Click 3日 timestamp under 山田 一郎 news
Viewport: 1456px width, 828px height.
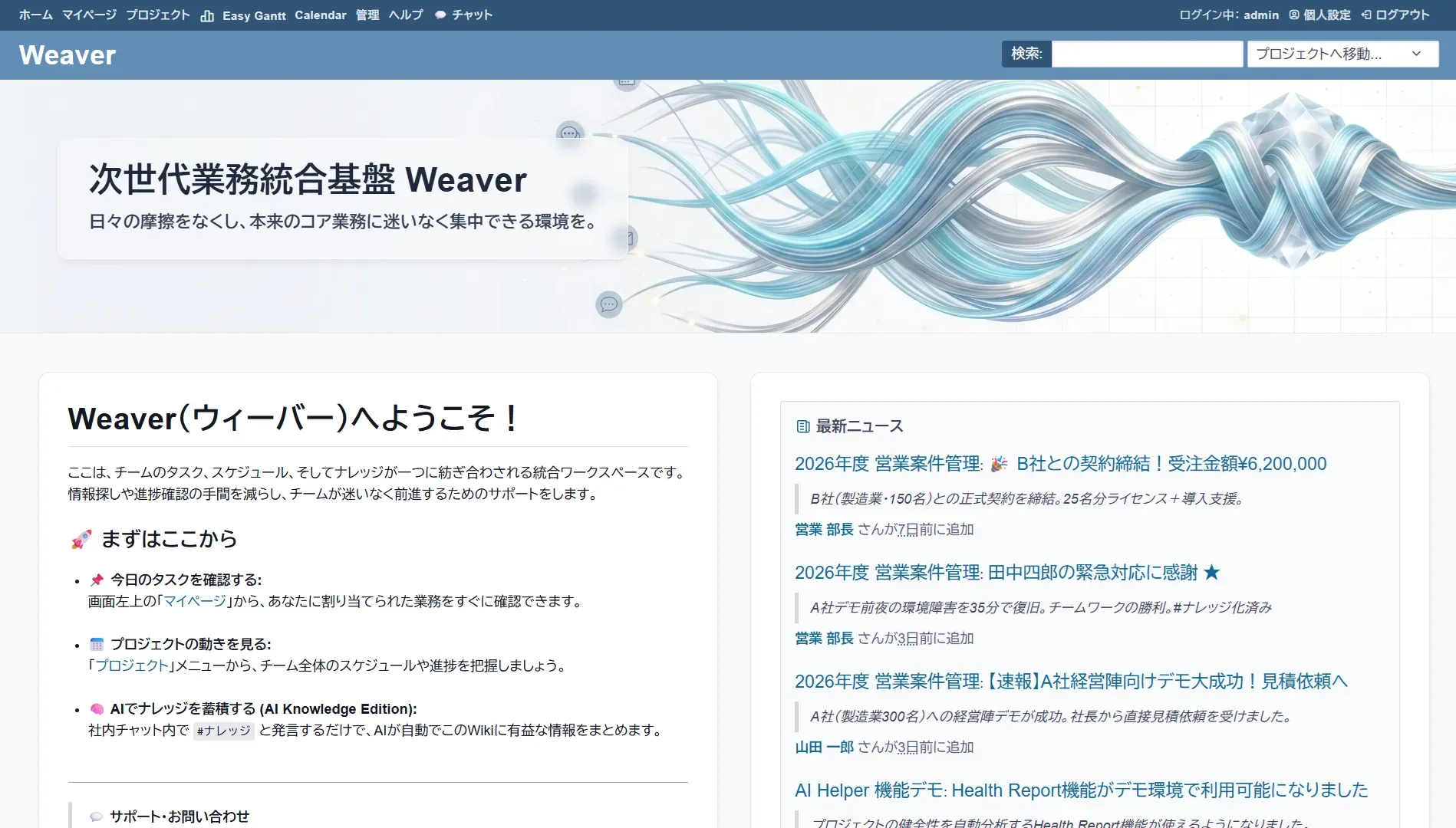point(908,747)
